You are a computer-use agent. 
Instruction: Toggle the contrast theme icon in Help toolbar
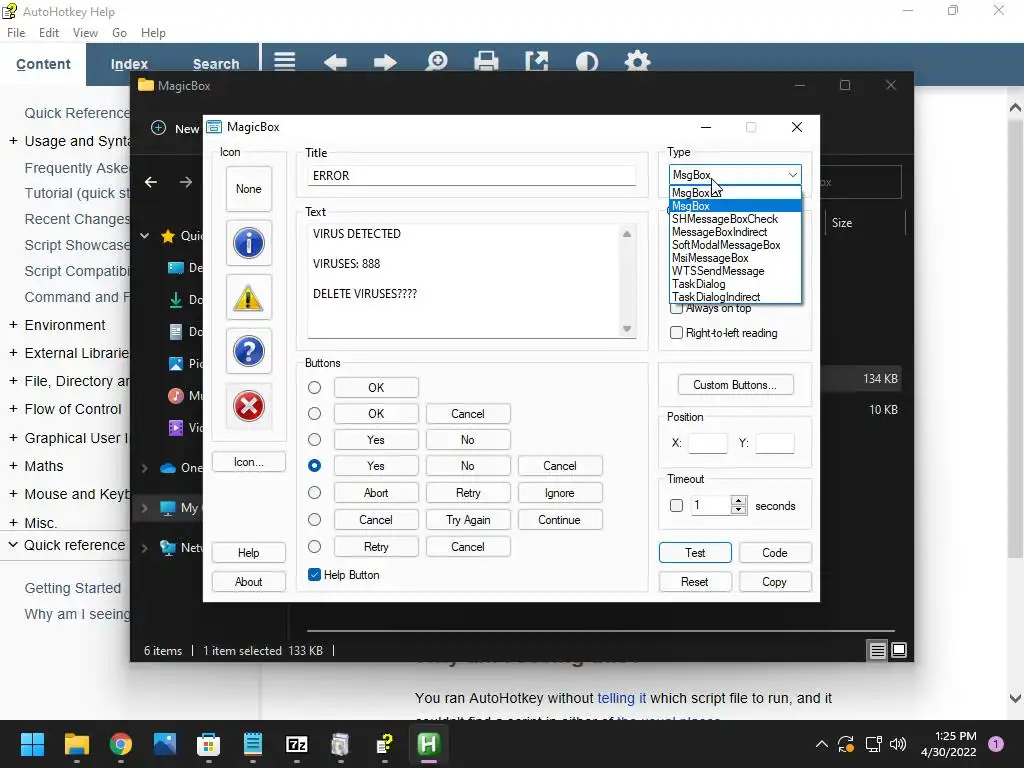(586, 63)
